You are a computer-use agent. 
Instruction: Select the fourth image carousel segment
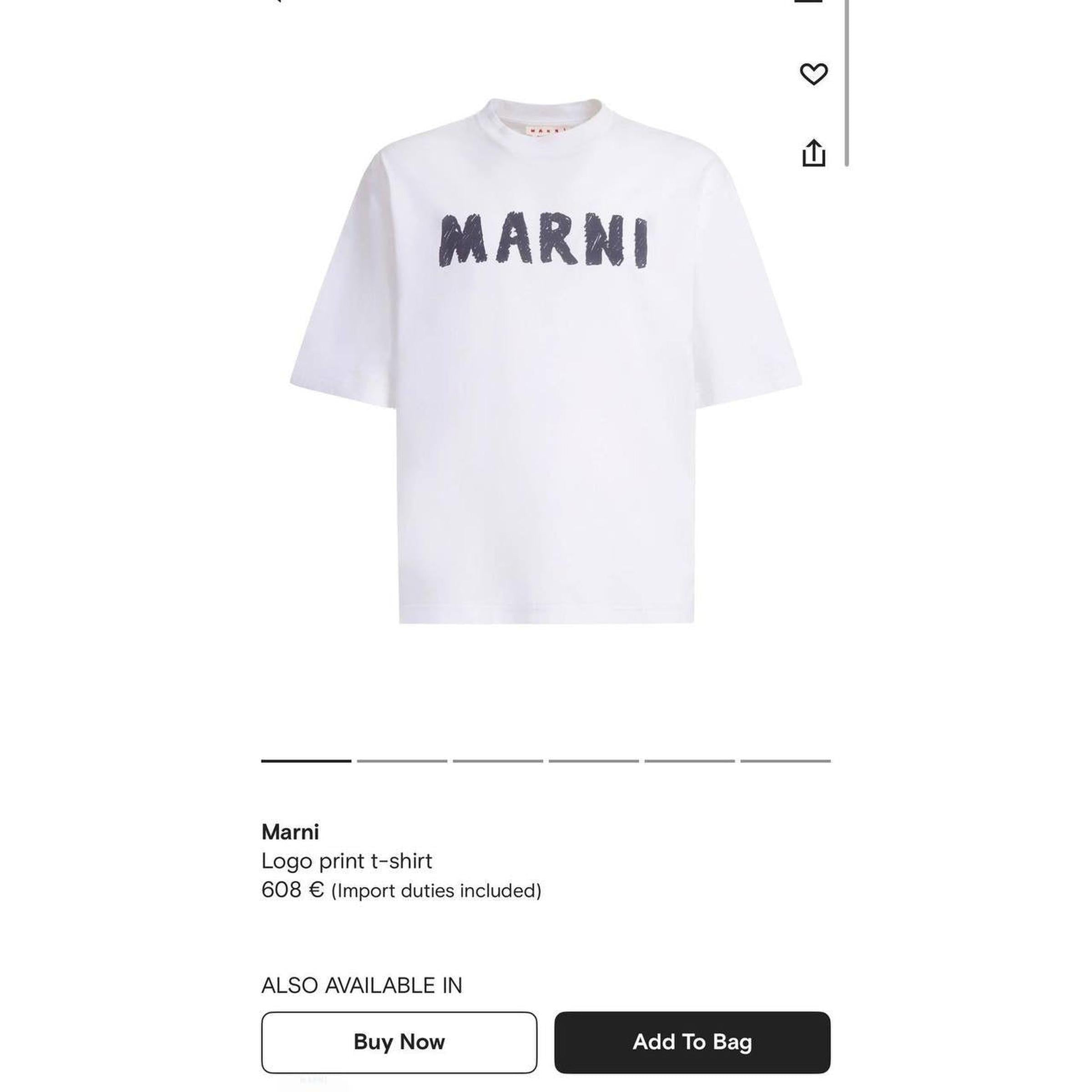point(593,761)
